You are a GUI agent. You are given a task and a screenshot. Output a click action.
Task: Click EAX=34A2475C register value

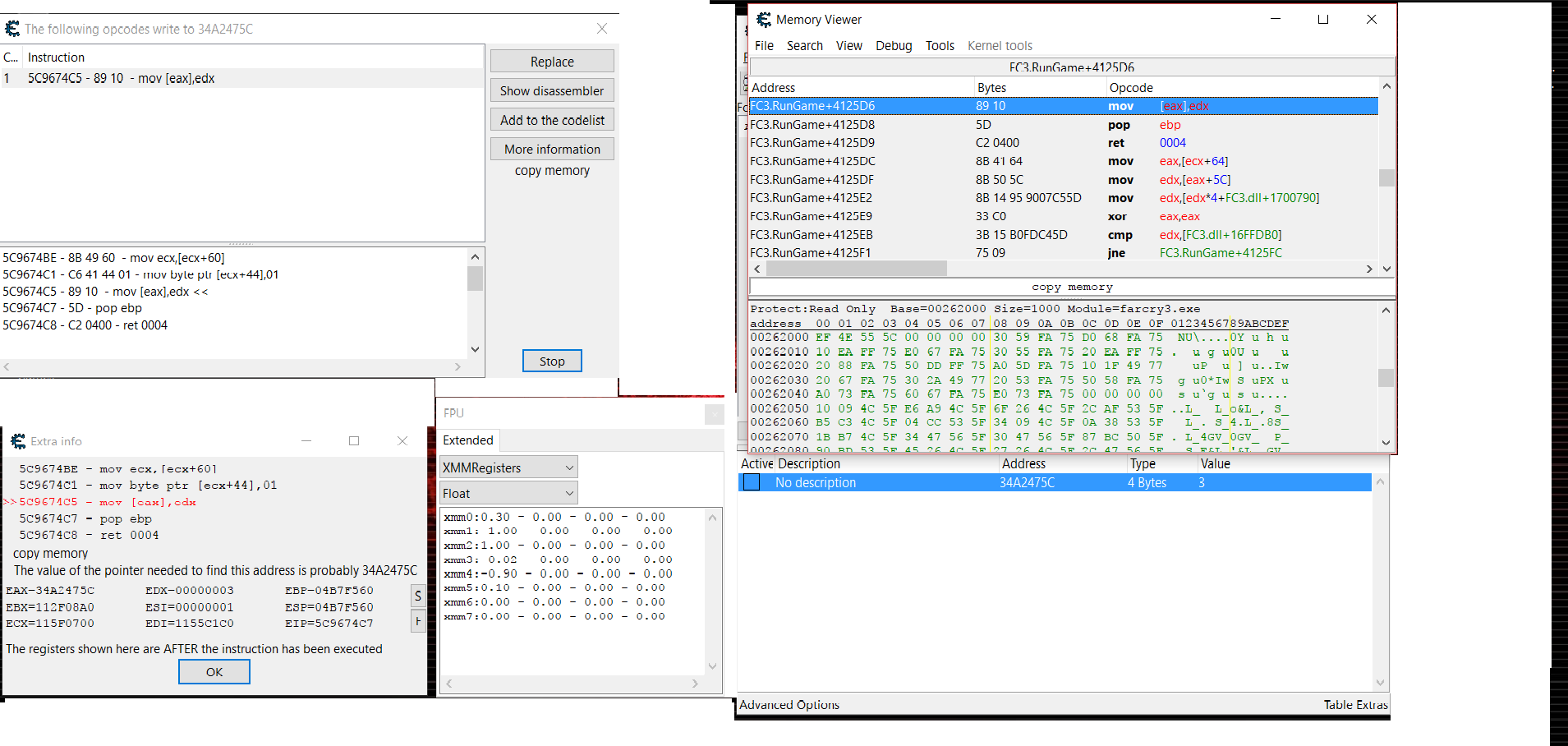click(50, 590)
